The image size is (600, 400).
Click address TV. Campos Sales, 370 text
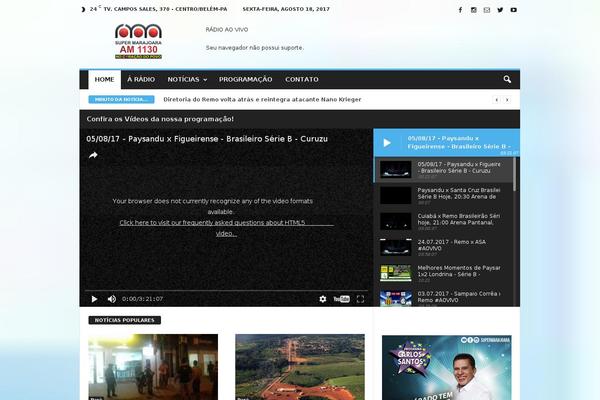[165, 9]
